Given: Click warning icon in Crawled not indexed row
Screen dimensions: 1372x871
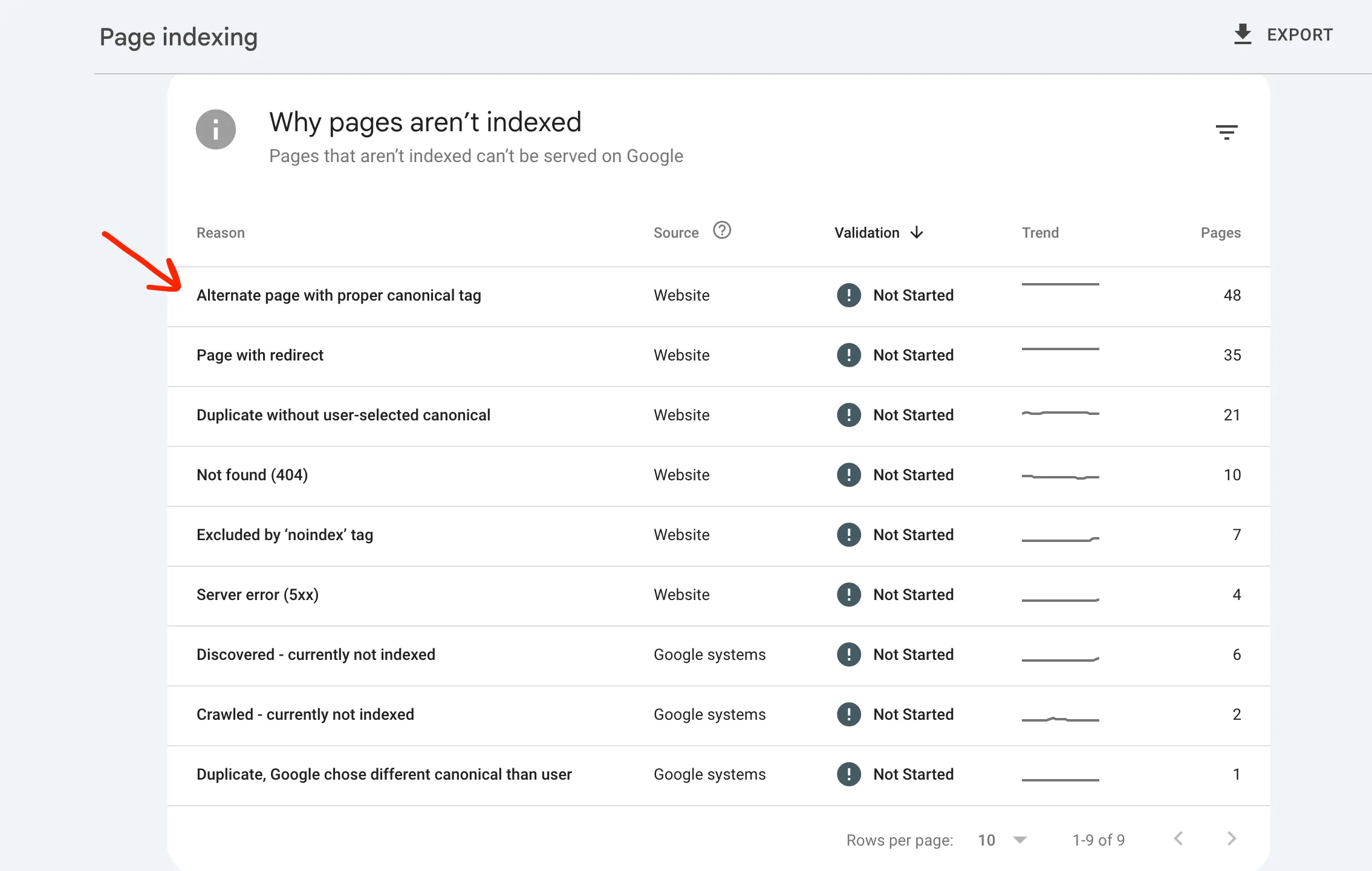Looking at the screenshot, I should (x=849, y=714).
